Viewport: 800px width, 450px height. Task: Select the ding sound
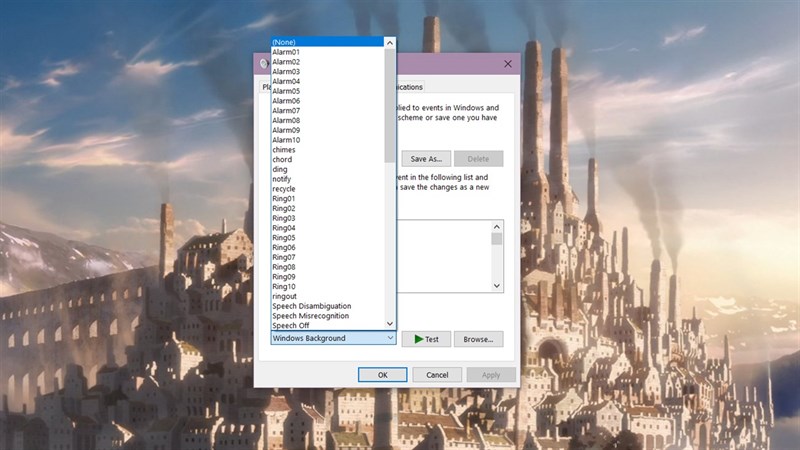coord(328,169)
